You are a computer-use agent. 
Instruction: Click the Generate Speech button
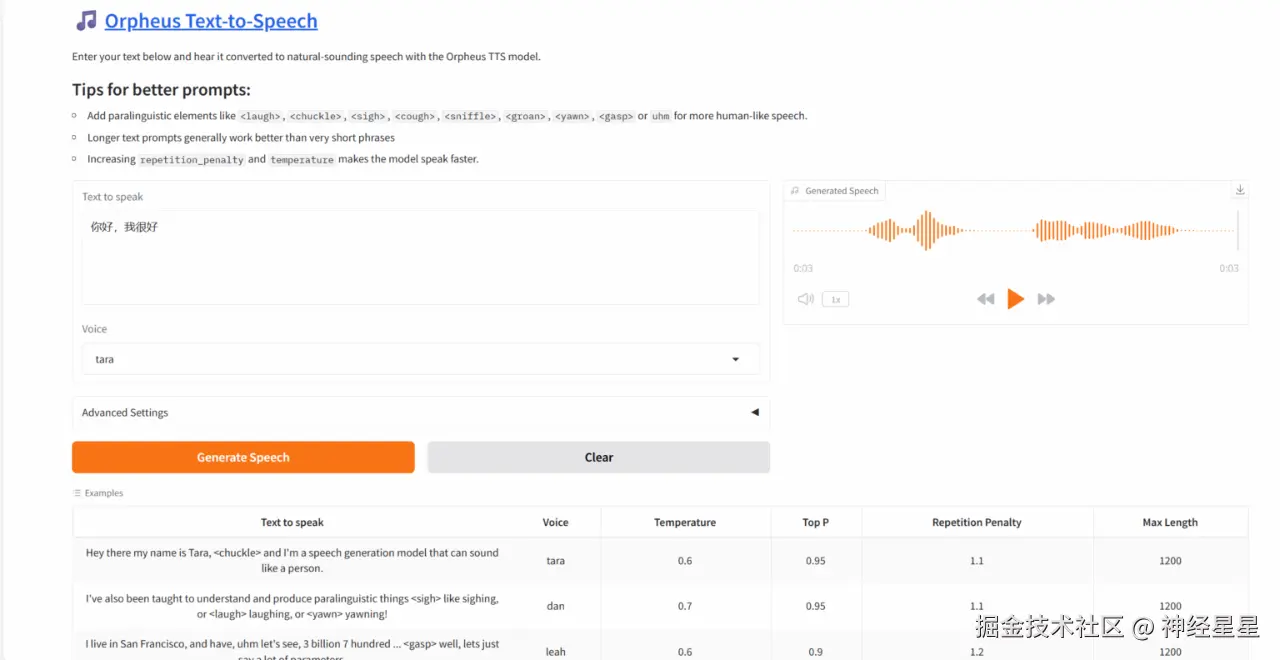(243, 457)
